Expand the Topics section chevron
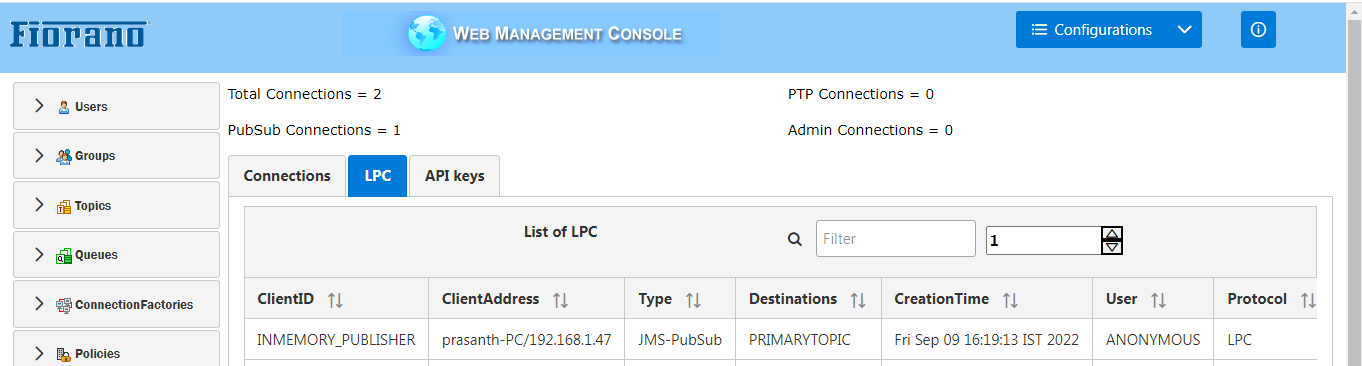Viewport: 1362px width, 366px height. pyautogui.click(x=39, y=205)
